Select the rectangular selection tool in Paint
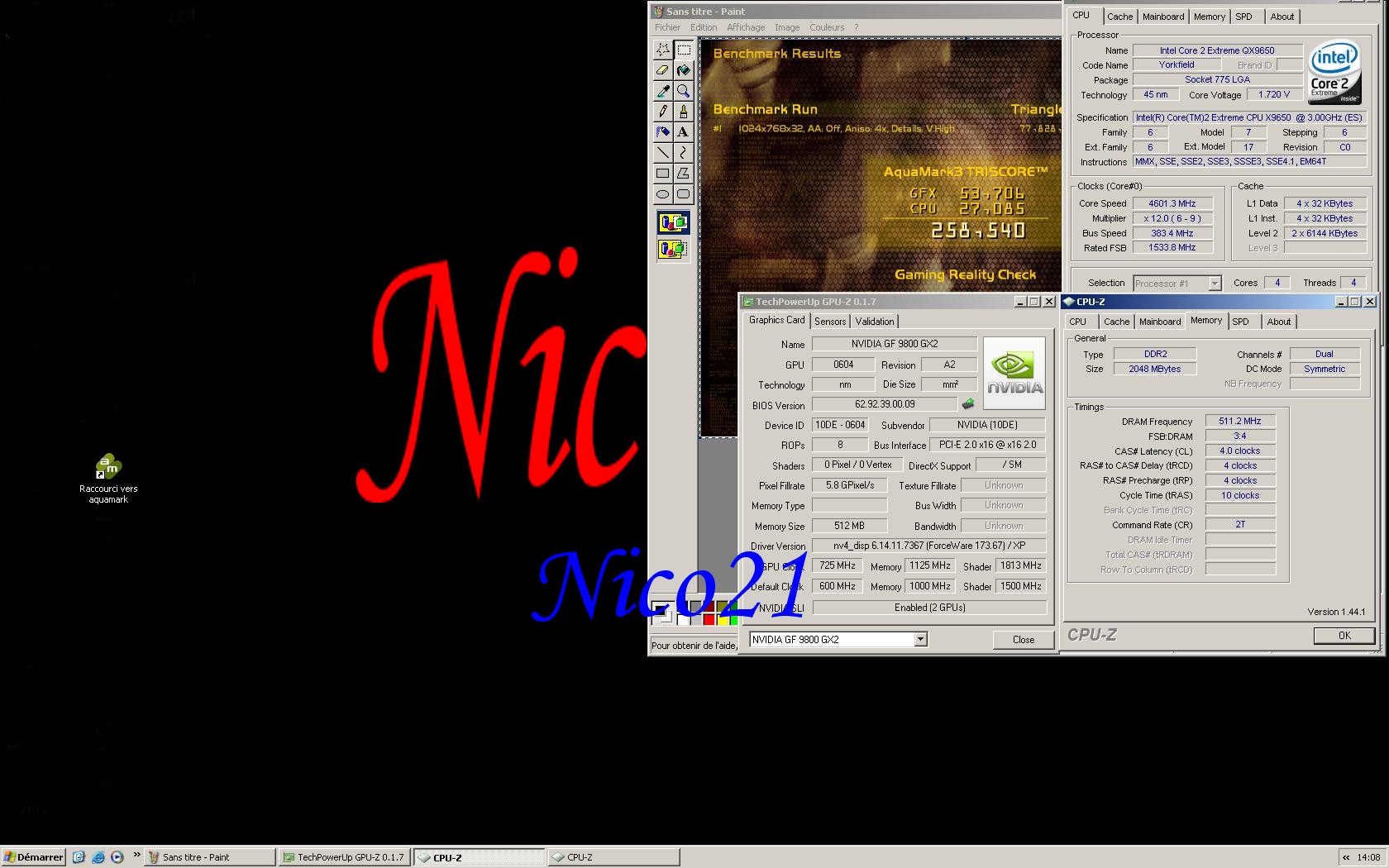1389x868 pixels. pyautogui.click(x=684, y=50)
